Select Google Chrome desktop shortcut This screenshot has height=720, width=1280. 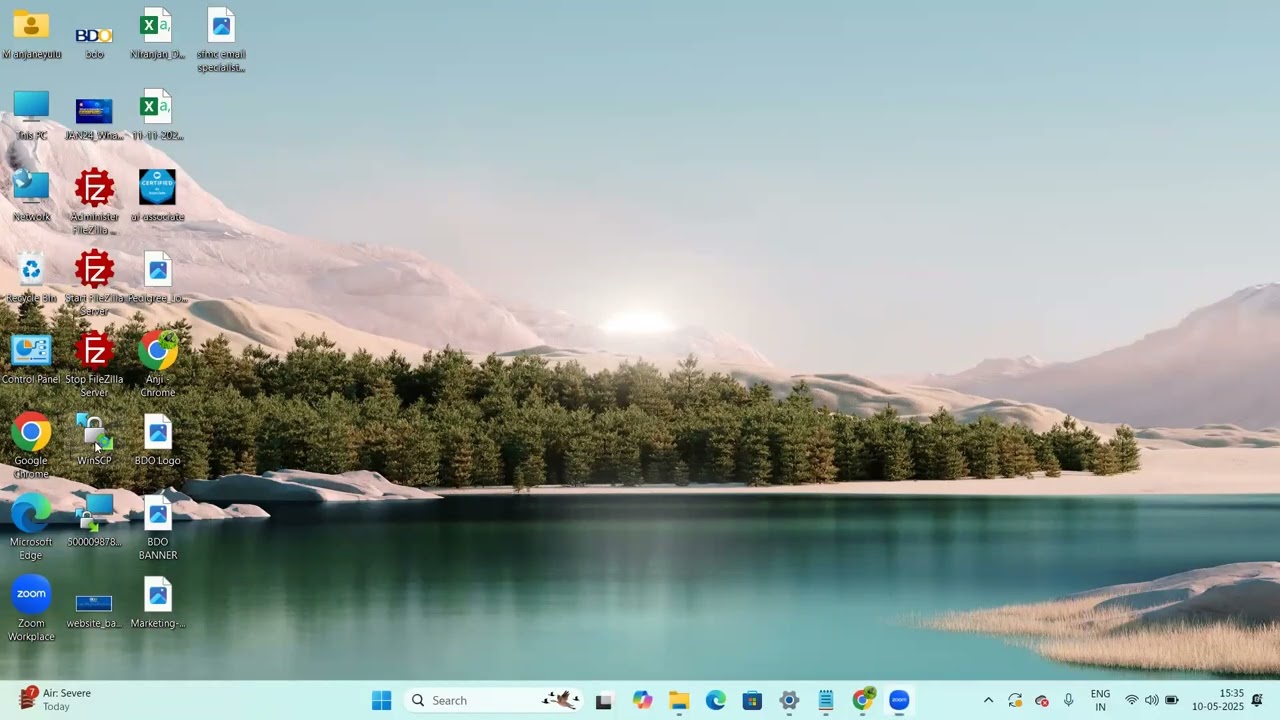31,446
